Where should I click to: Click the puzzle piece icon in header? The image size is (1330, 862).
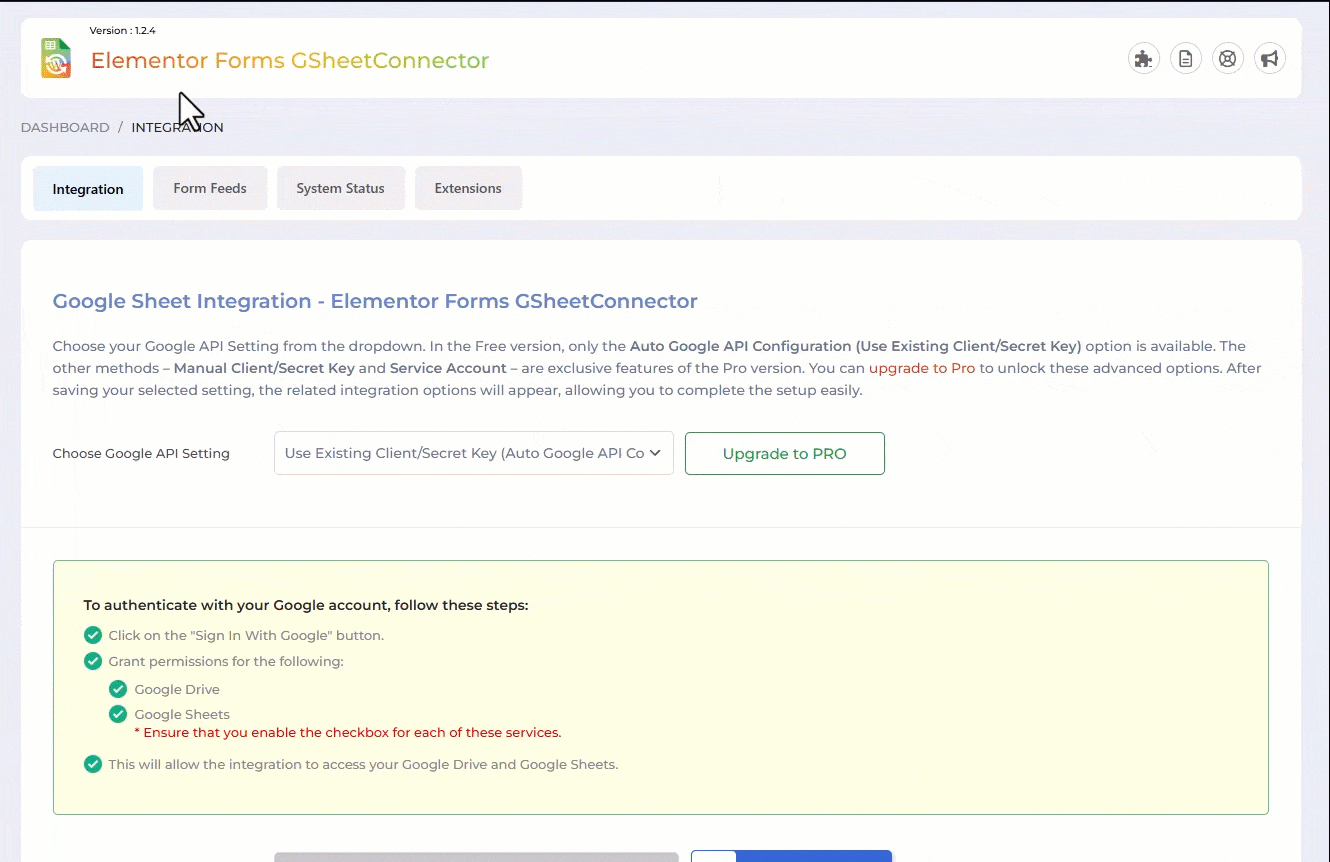tap(1143, 59)
